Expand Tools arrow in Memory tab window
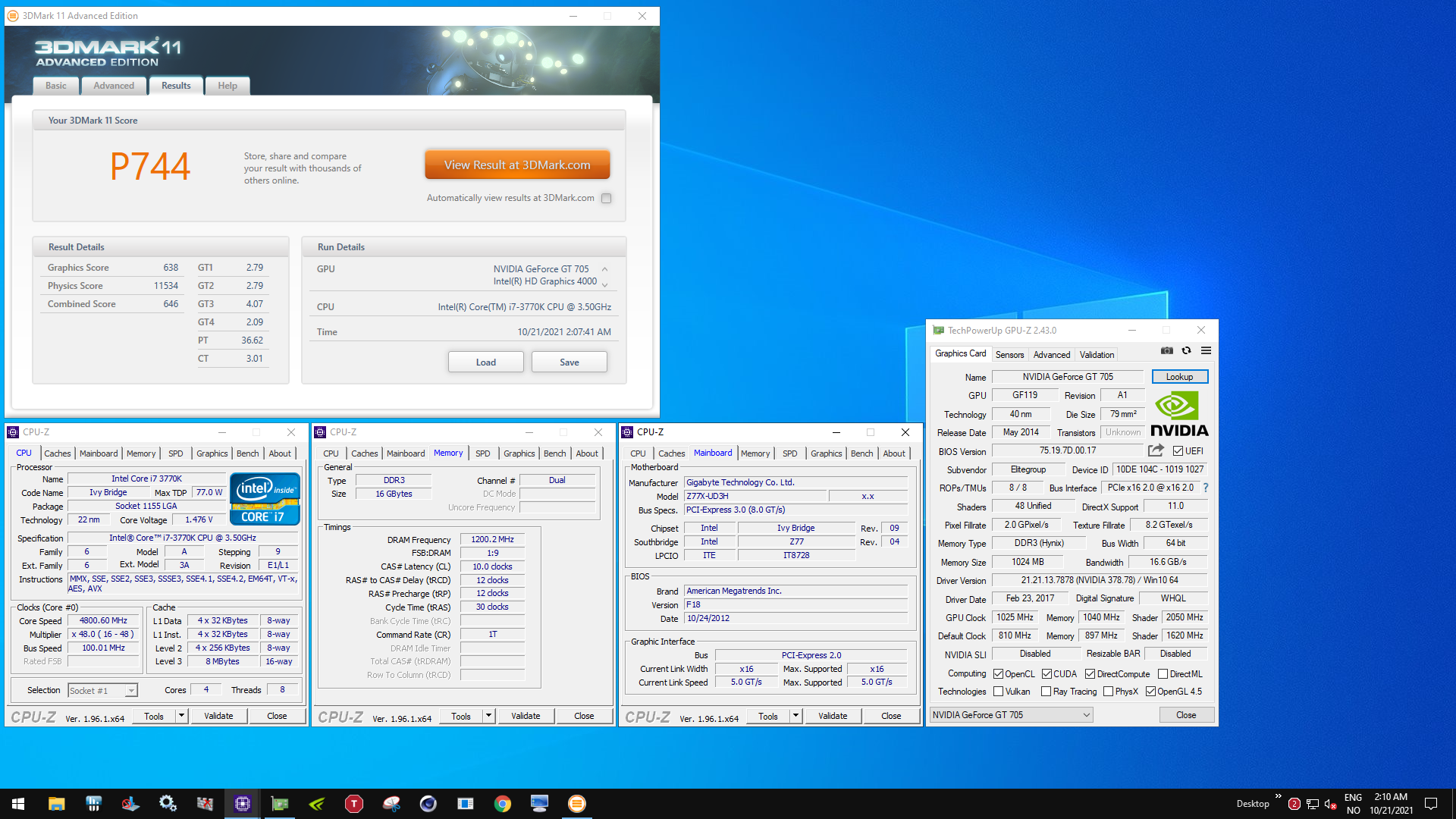Viewport: 1456px width, 819px height. click(x=488, y=716)
